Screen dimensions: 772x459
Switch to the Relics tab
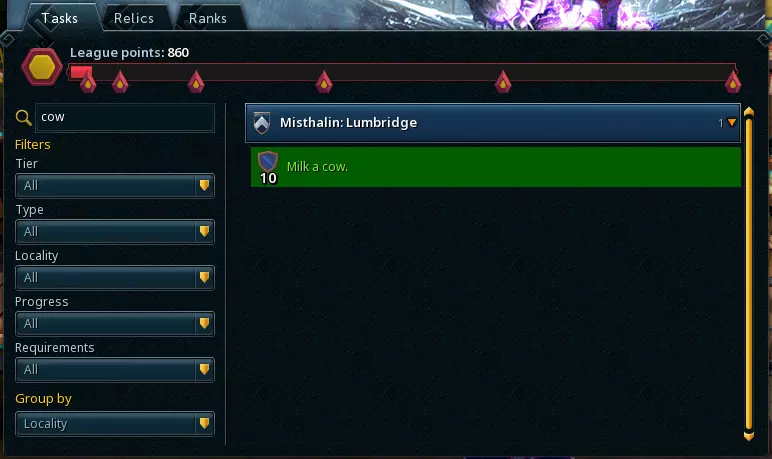coord(134,18)
